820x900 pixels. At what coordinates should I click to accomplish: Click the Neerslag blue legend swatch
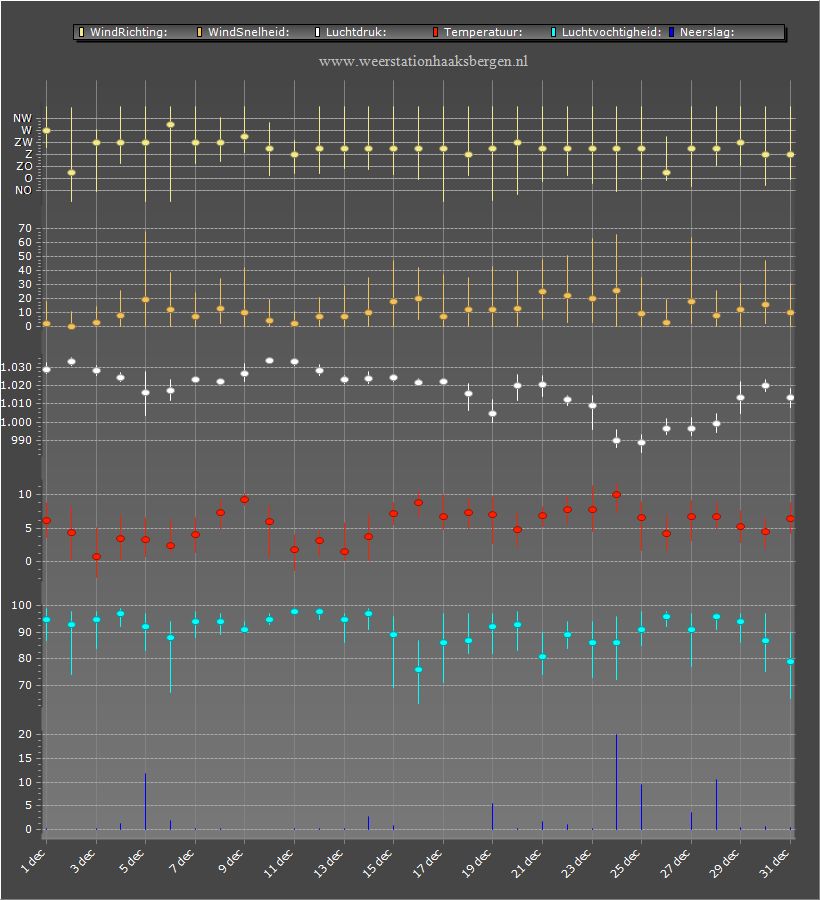(x=671, y=32)
